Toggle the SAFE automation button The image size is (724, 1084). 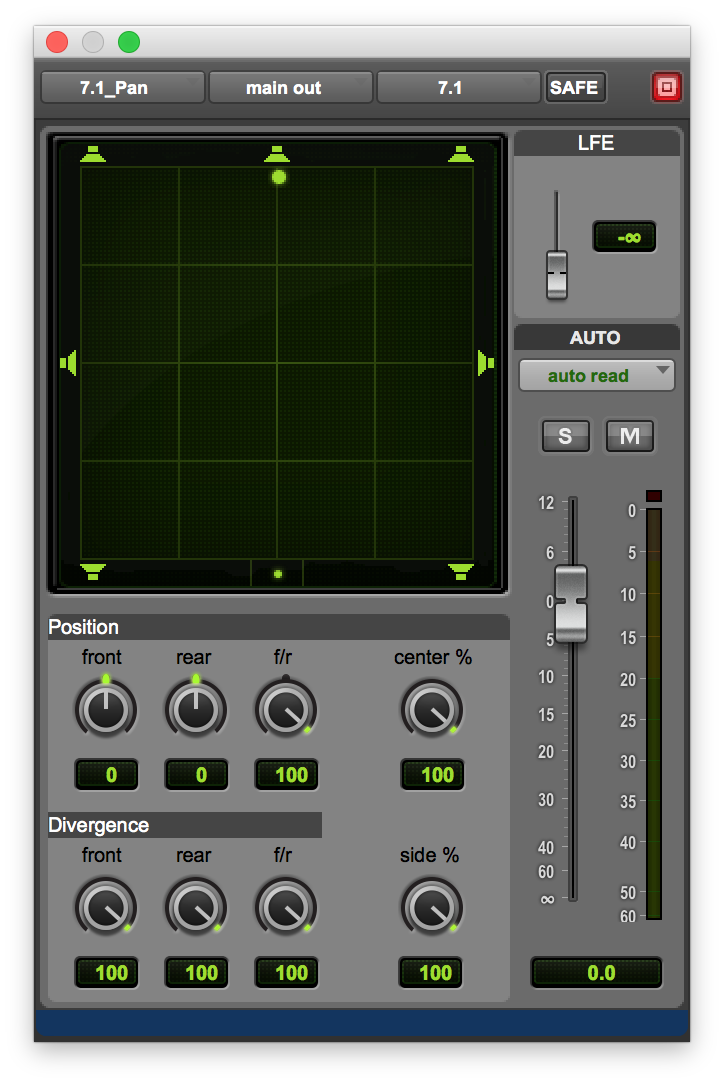(x=574, y=88)
